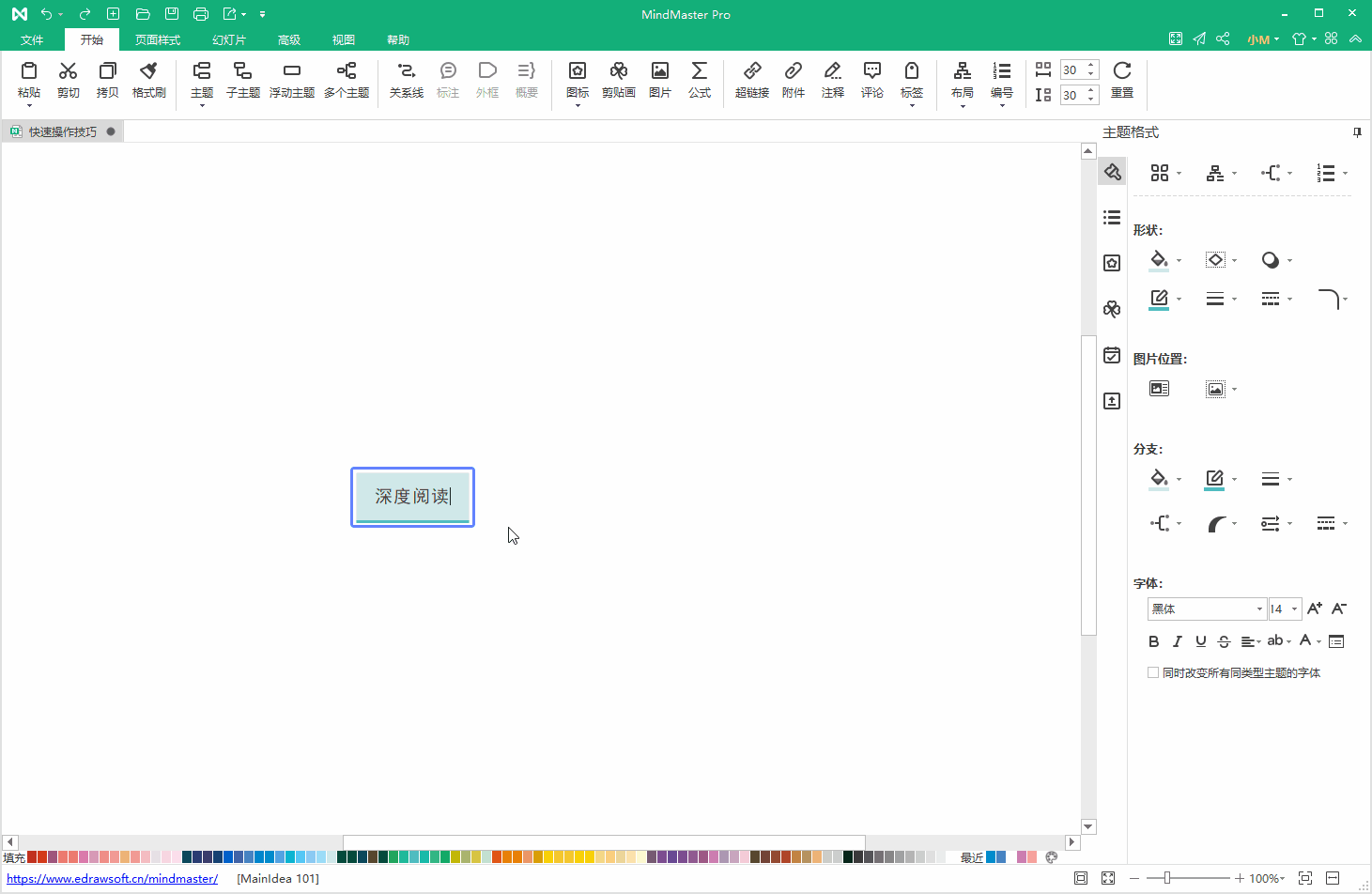Click the 公式 formula icon
The height and width of the screenshot is (894, 1372).
click(699, 80)
